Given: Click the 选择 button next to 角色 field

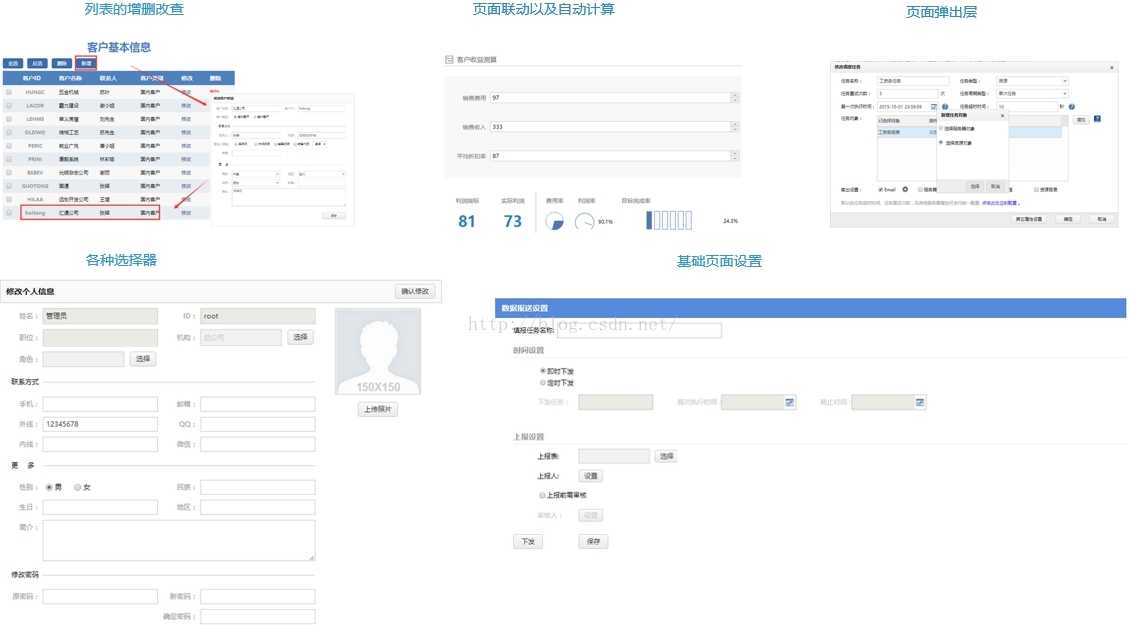Looking at the screenshot, I should click(x=143, y=359).
